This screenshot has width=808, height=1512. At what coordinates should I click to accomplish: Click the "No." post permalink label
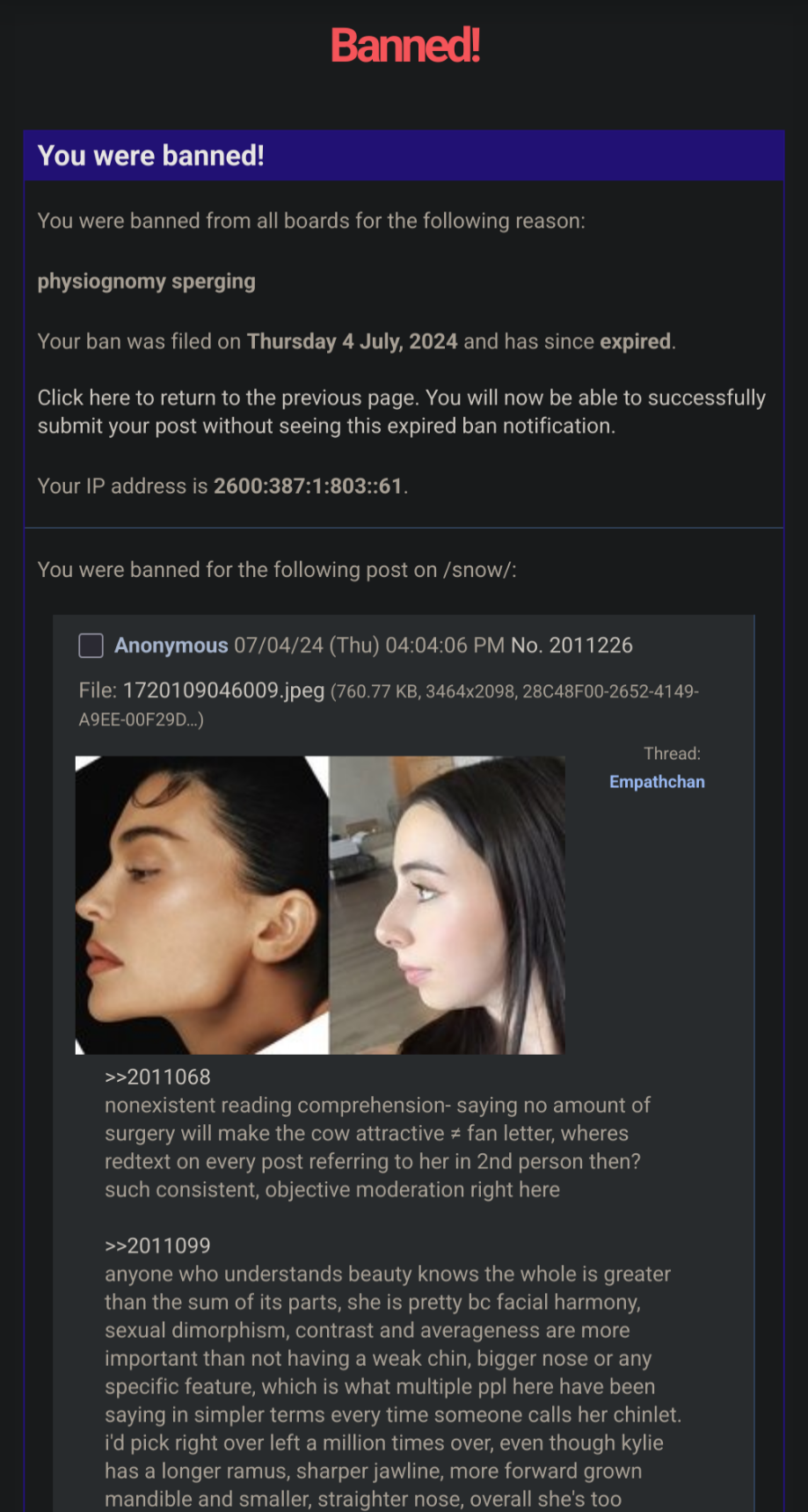pyautogui.click(x=527, y=646)
